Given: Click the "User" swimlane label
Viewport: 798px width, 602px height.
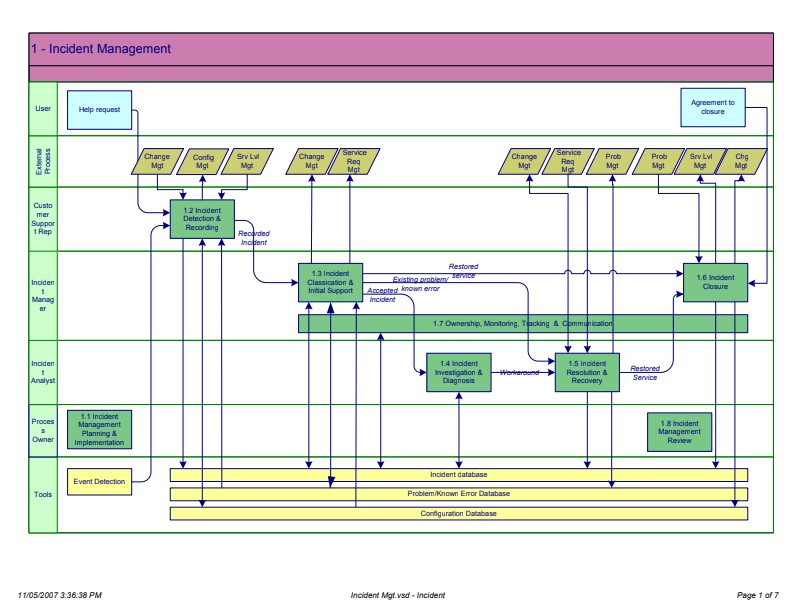Looking at the screenshot, I should click(x=43, y=108).
